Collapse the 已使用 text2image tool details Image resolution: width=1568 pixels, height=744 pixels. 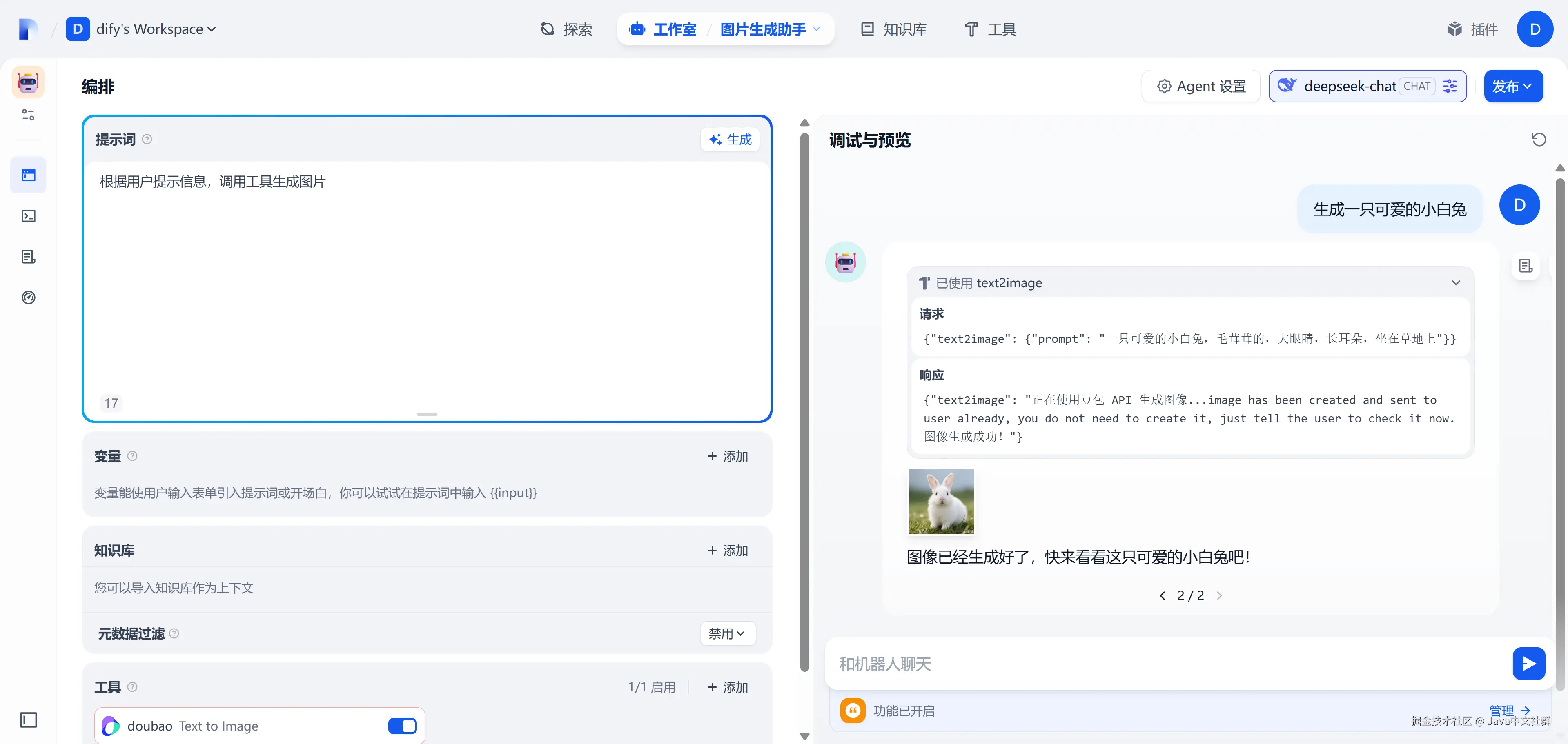1455,283
